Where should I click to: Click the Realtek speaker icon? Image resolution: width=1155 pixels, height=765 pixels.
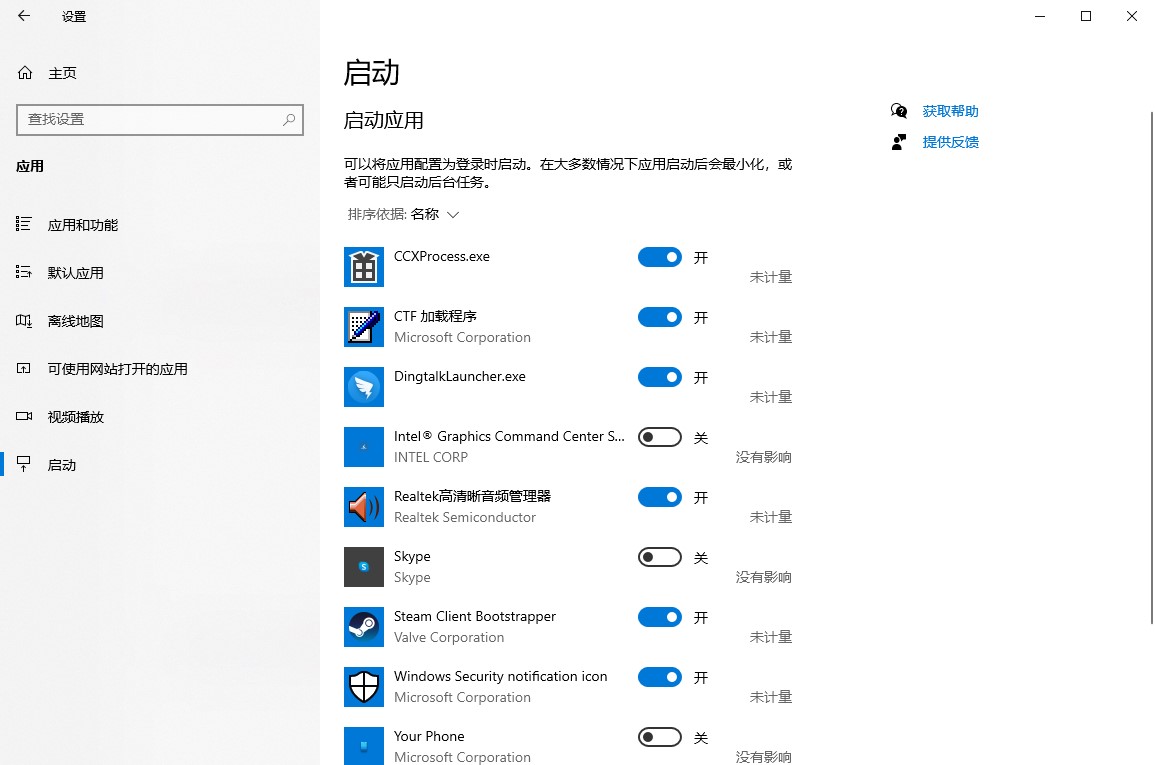click(x=364, y=507)
